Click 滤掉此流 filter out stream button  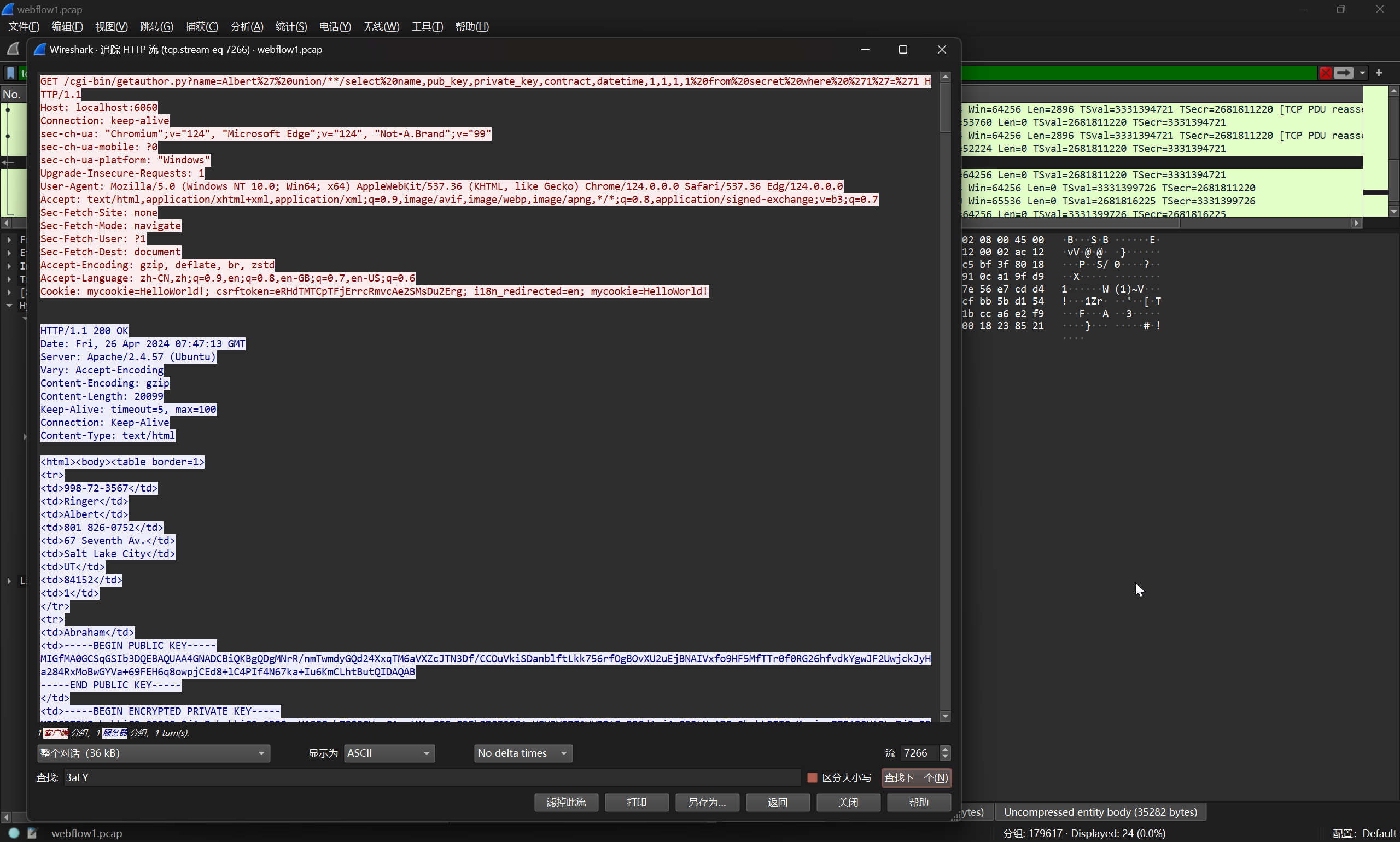pos(566,802)
